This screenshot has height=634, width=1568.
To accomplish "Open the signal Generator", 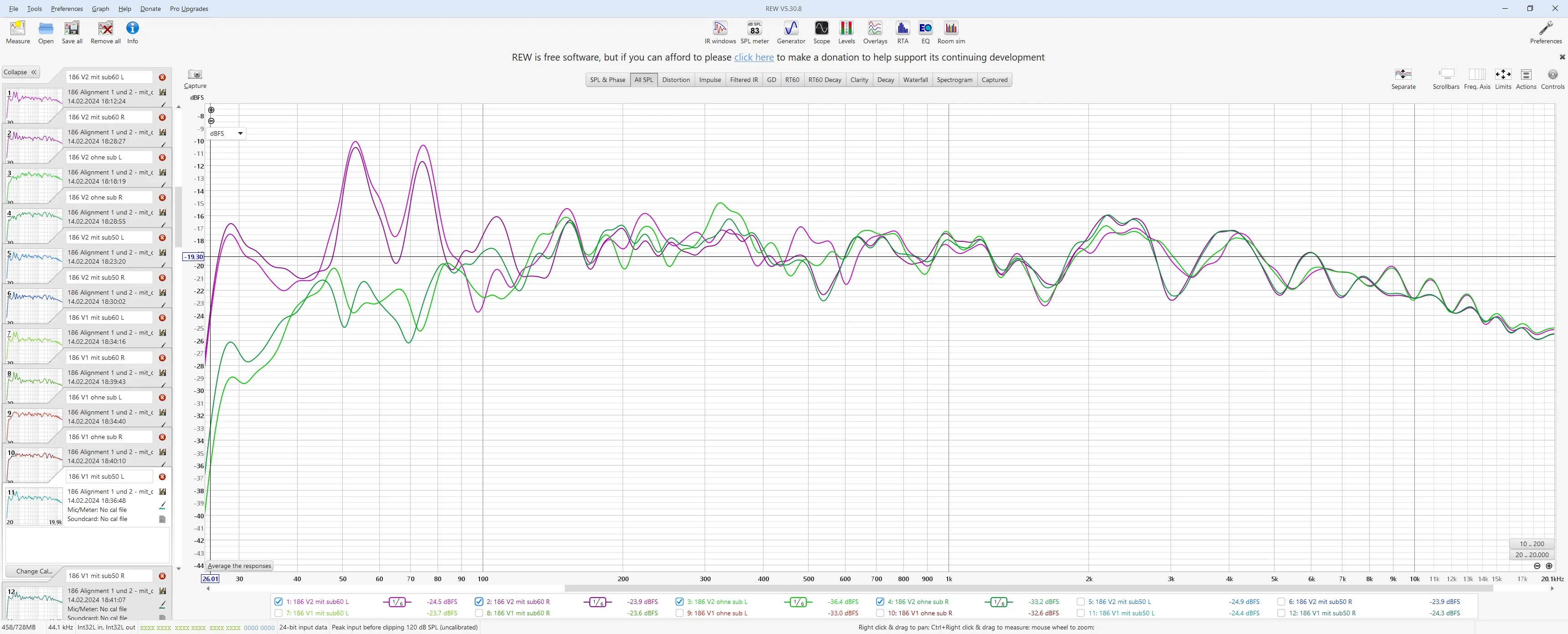I will [791, 32].
